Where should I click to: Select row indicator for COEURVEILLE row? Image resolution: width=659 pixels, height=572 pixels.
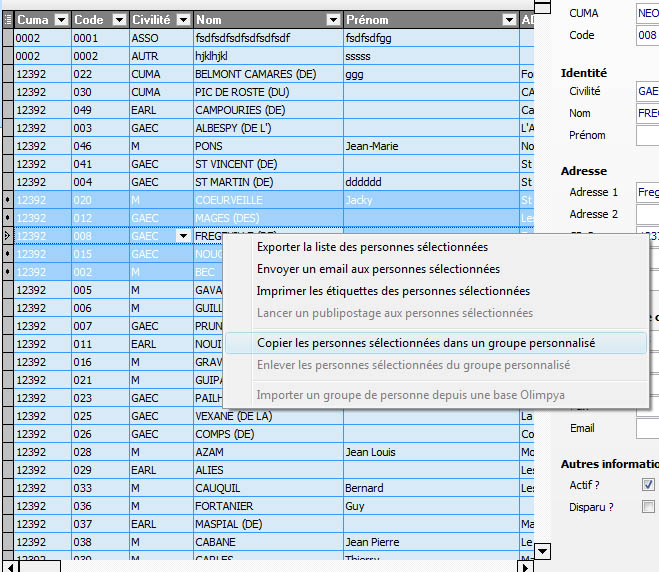point(8,200)
